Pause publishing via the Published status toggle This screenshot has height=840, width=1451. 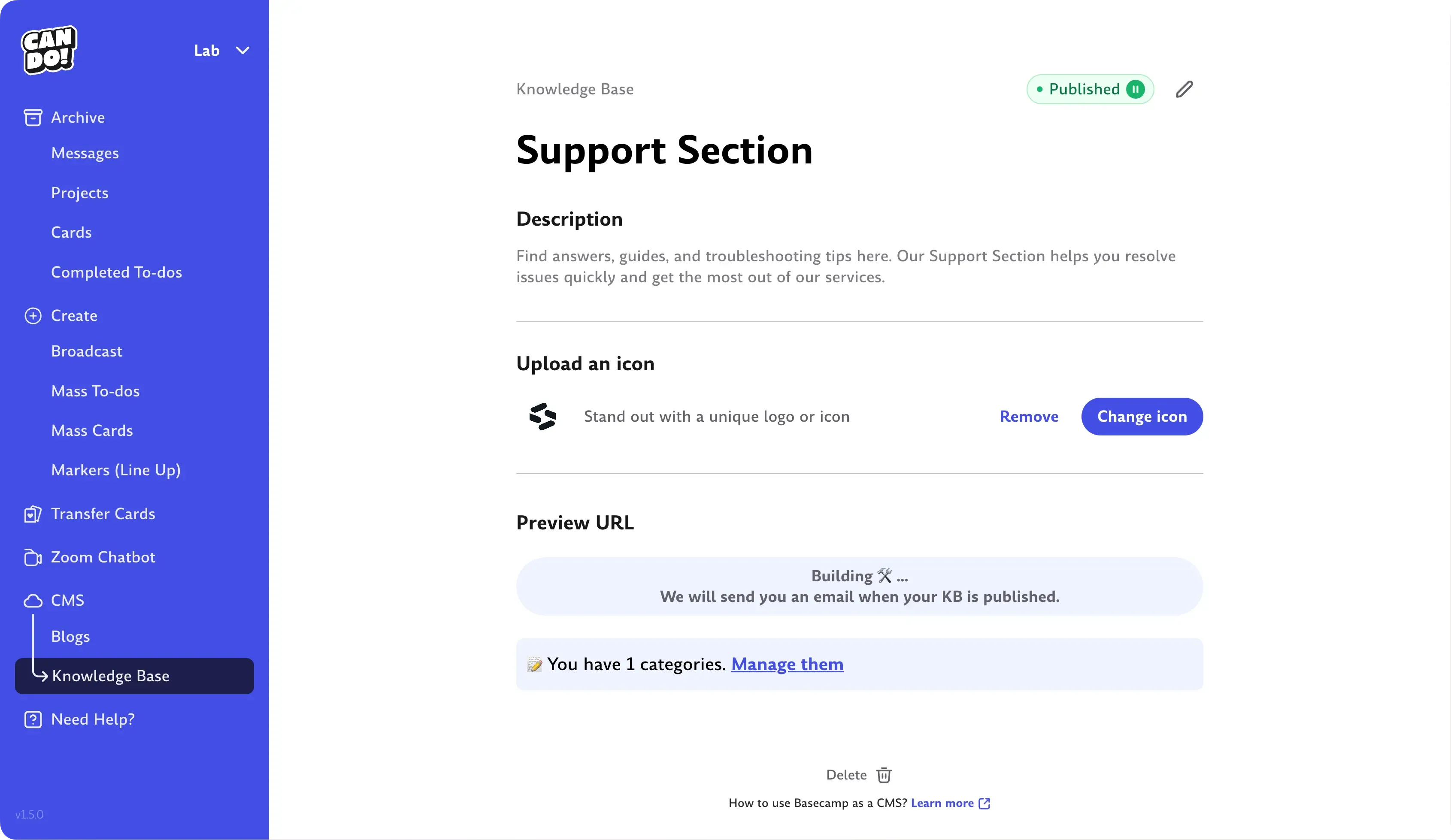tap(1135, 89)
